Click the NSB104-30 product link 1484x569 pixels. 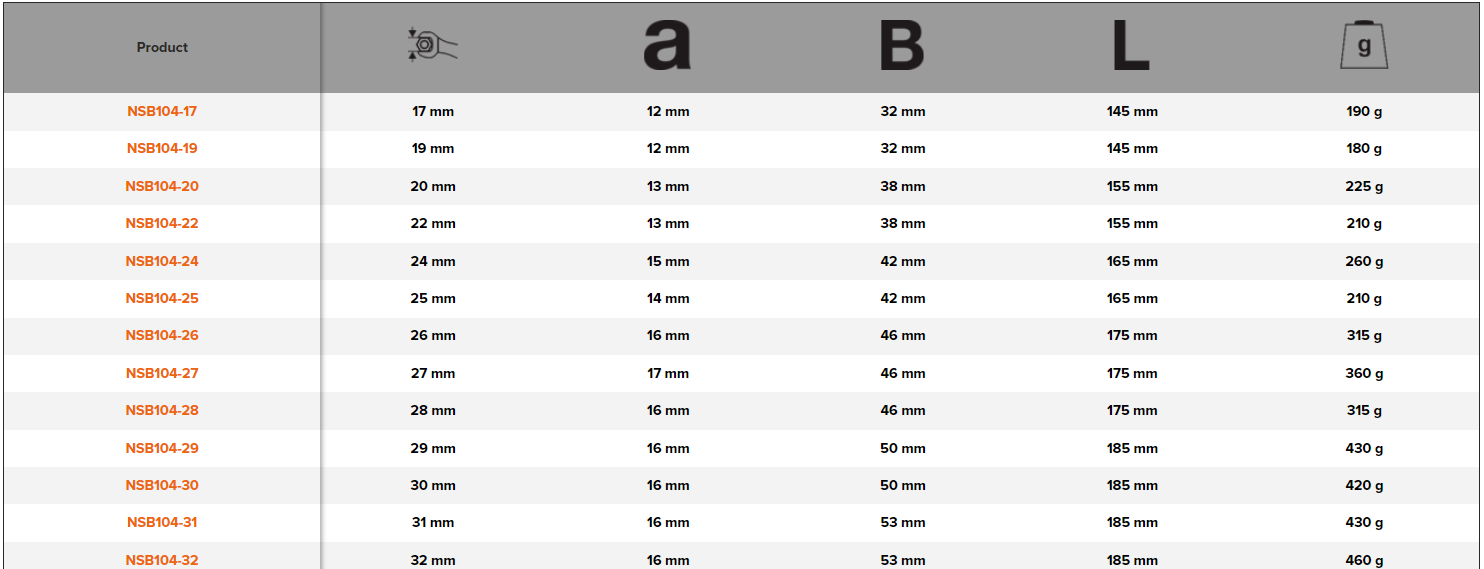(x=162, y=485)
